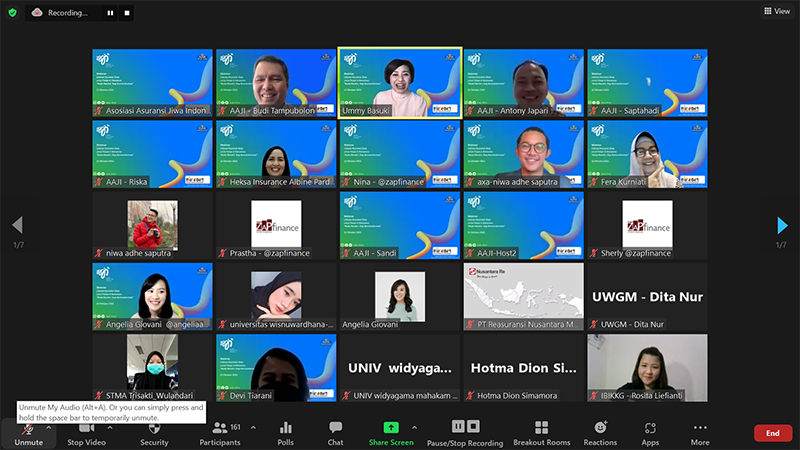Click the AAJI - Riska name label

click(127, 182)
